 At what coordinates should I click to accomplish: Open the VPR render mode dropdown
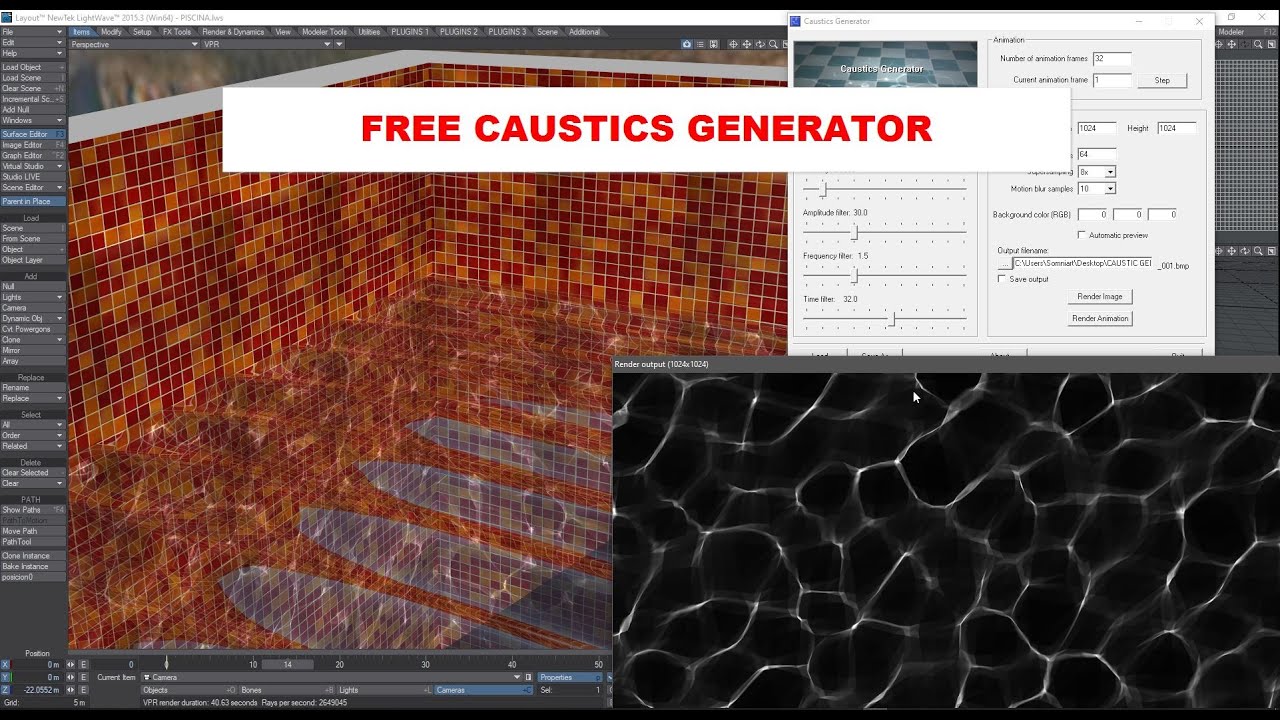click(x=267, y=44)
